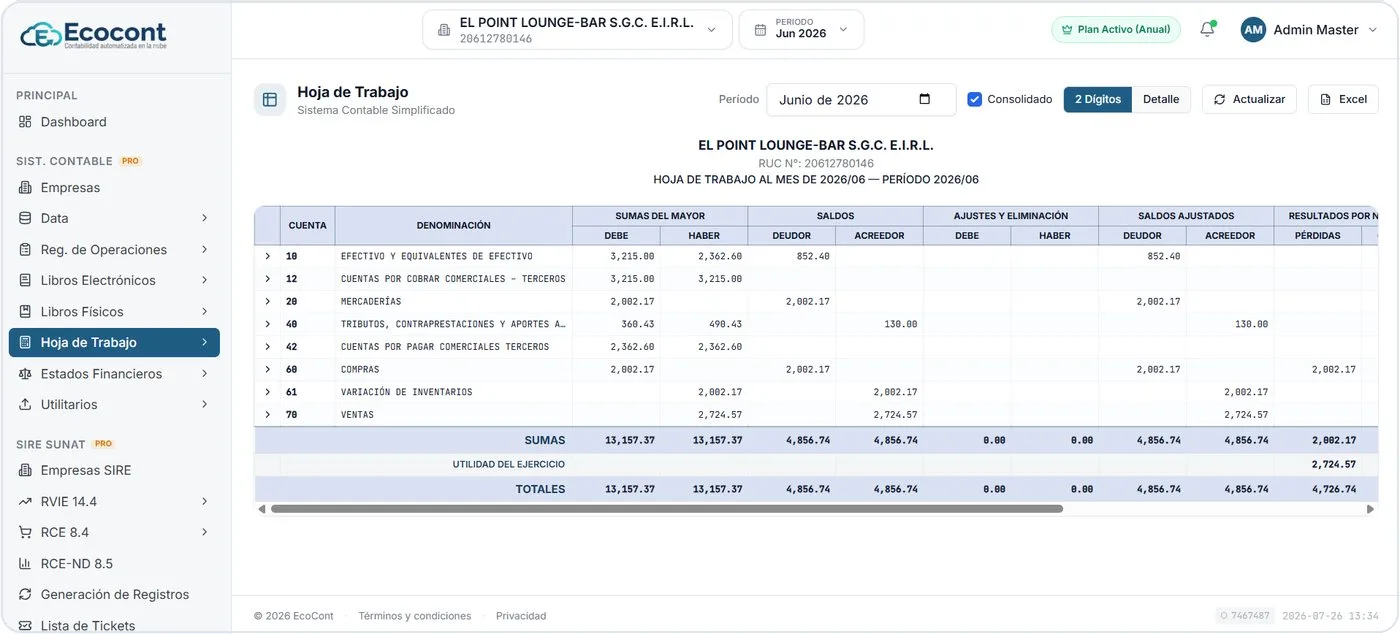The width and height of the screenshot is (1400, 634).
Task: Expand account row 42 Cuentas por Pagar
Action: tap(267, 347)
